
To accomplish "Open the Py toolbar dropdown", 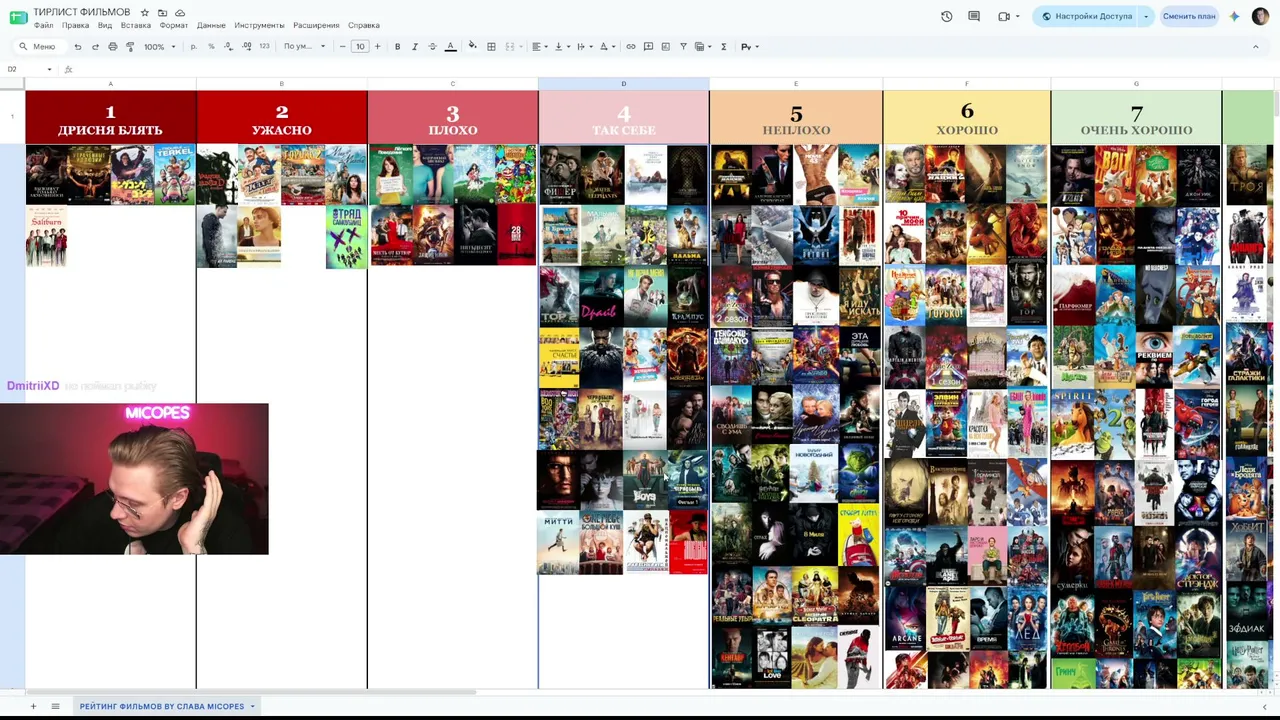I will click(748, 47).
